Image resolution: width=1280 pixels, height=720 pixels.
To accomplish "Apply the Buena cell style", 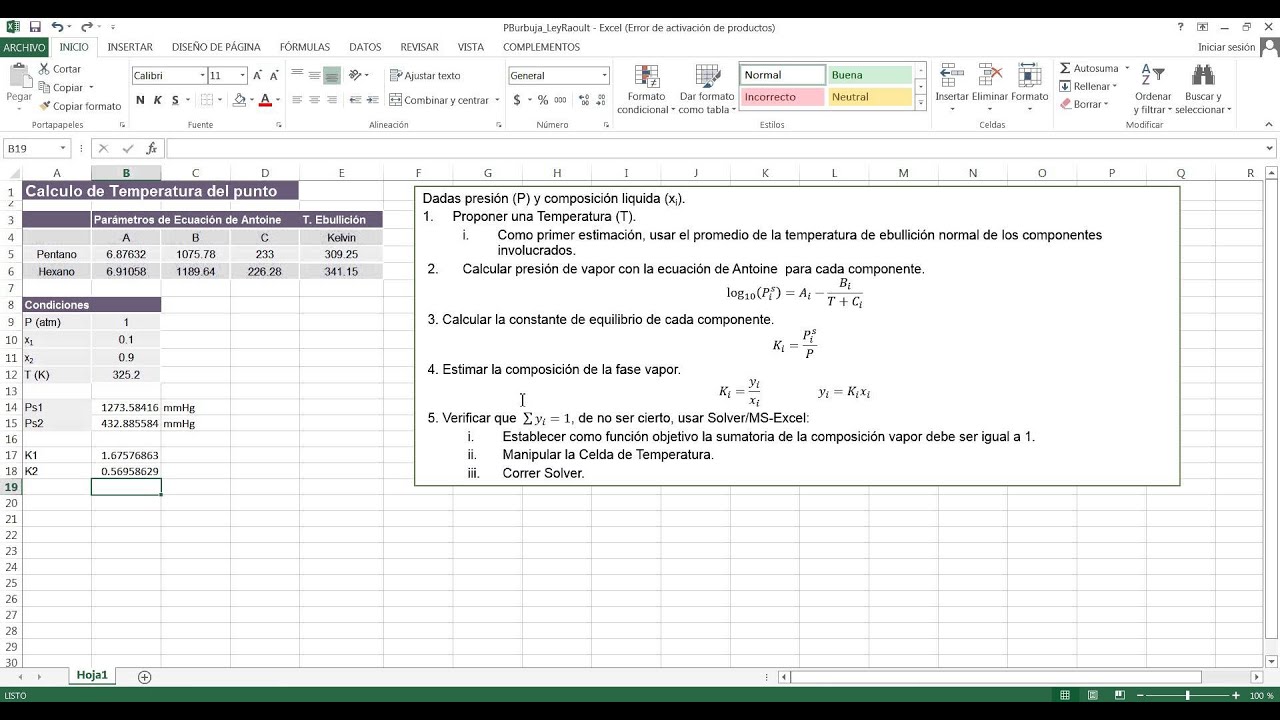I will coord(869,75).
